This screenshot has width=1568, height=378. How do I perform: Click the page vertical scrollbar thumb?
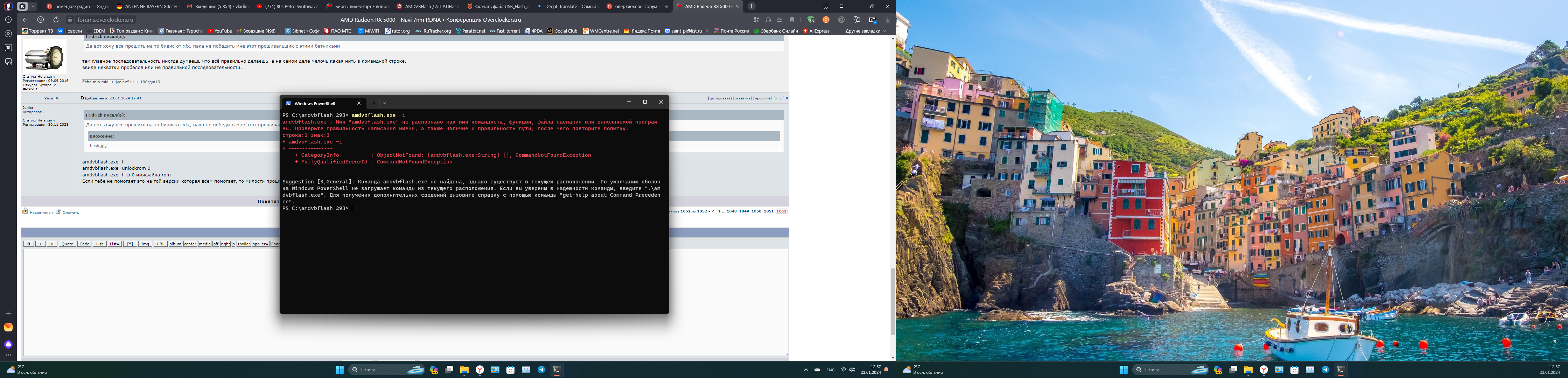pyautogui.click(x=892, y=301)
